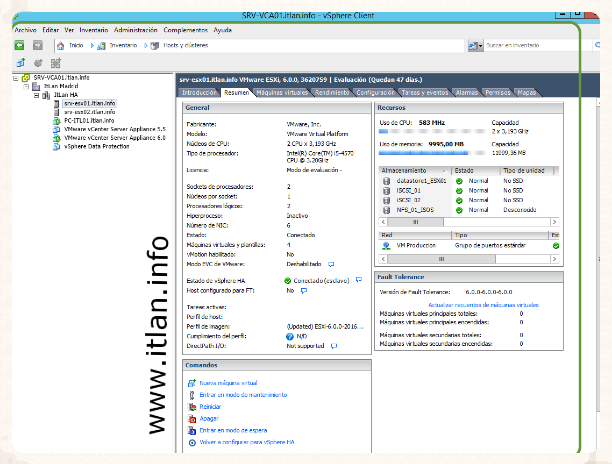Open the Administración menu

(135, 31)
